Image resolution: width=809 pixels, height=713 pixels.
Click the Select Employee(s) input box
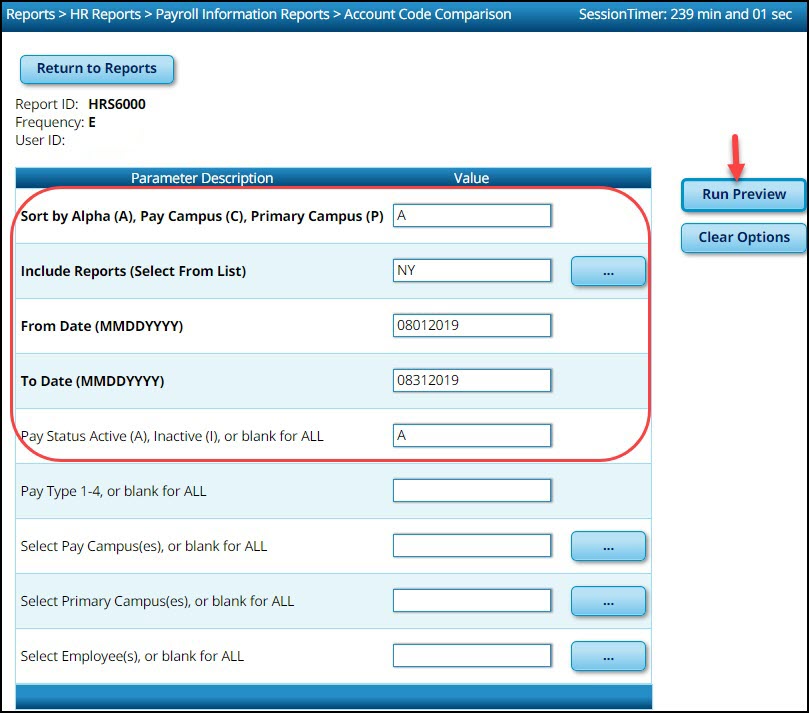(x=472, y=655)
